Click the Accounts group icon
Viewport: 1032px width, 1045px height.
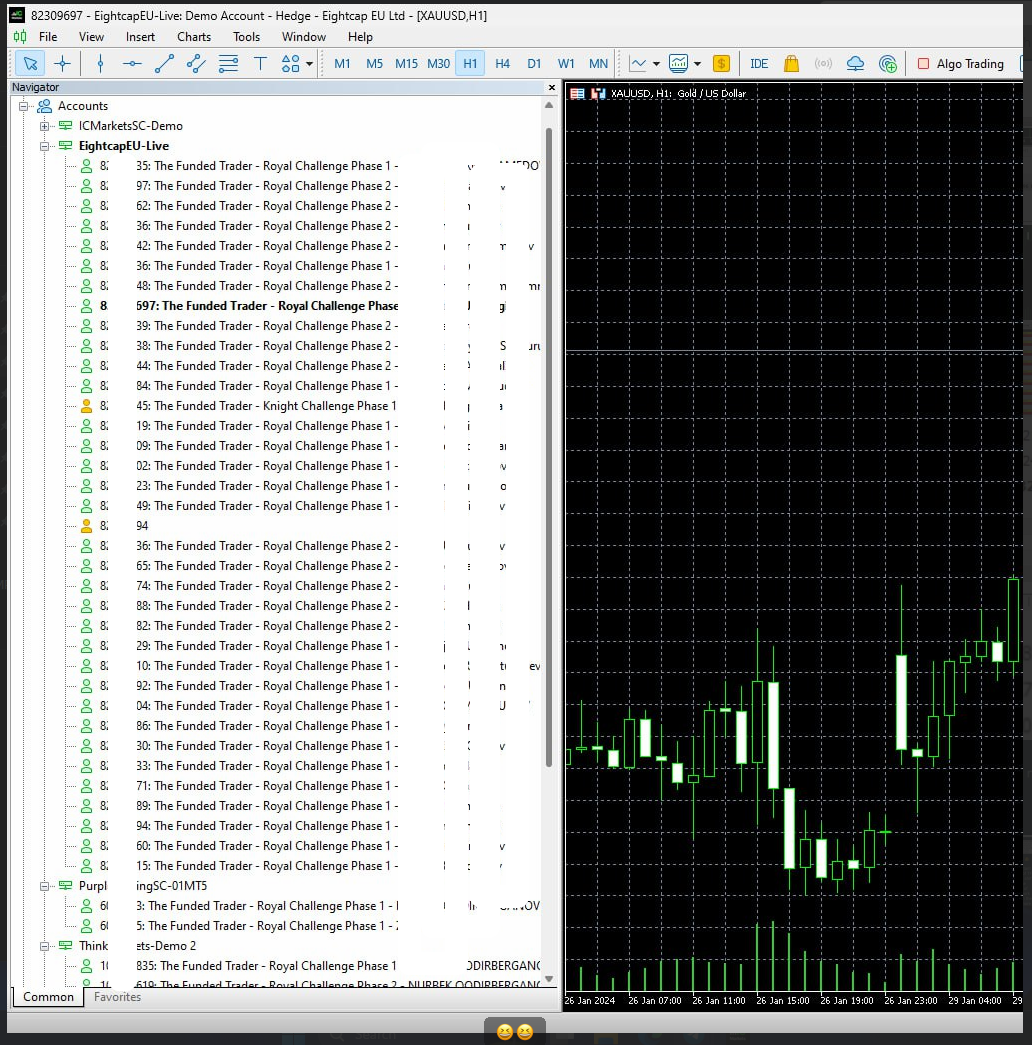(x=45, y=106)
